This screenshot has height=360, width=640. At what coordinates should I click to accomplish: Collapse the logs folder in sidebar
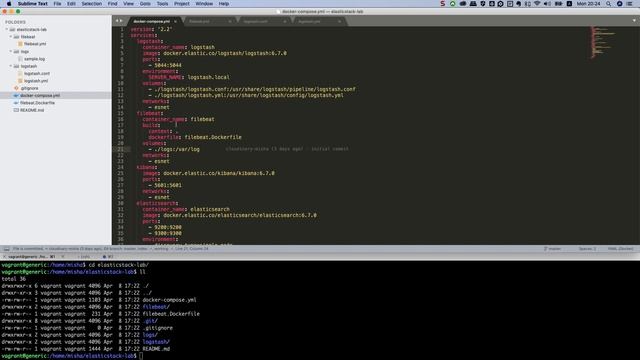pos(11,51)
